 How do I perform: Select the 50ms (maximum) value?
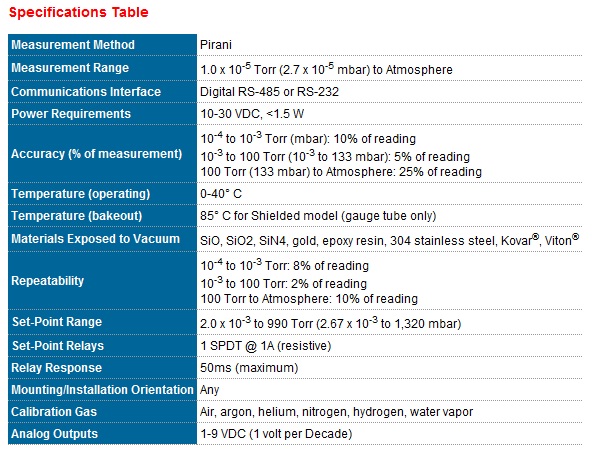(249, 368)
